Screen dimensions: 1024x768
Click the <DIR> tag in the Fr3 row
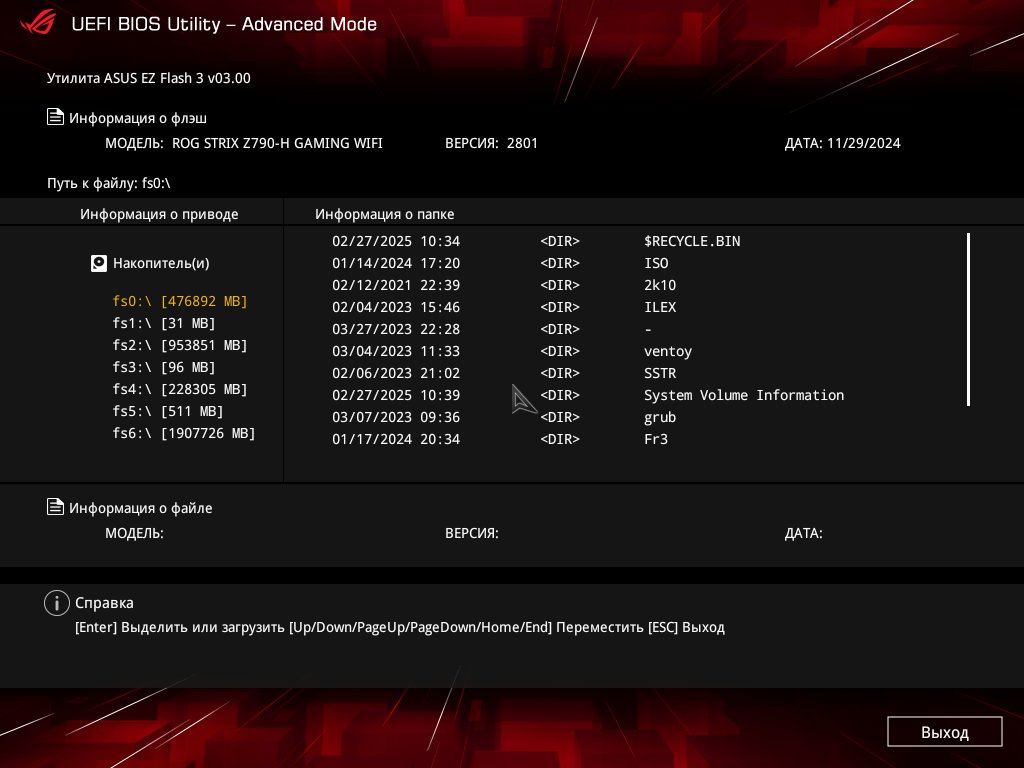[x=560, y=440]
